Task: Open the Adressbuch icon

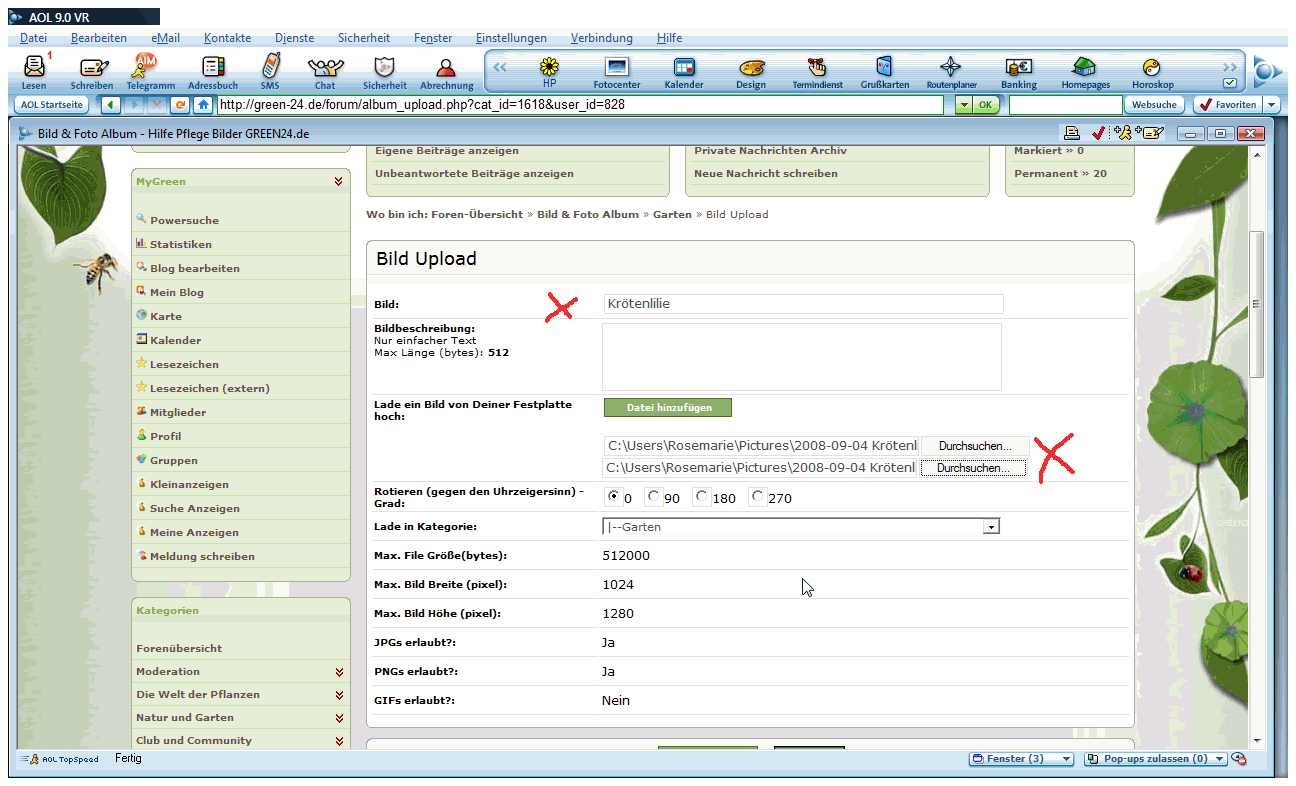Action: coord(213,69)
